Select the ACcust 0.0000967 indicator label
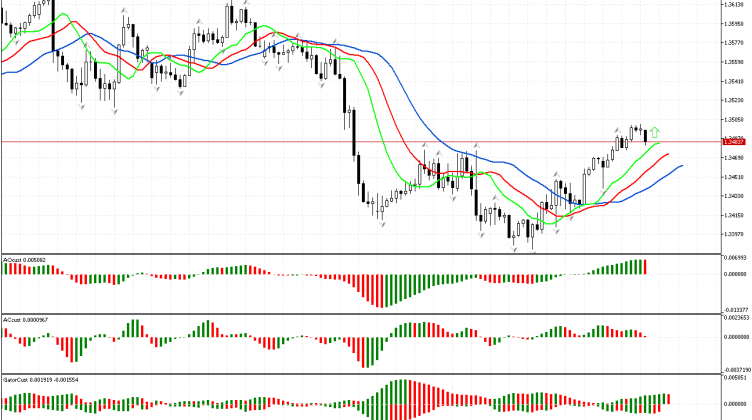Viewport: 752px width, 420px height. click(x=25, y=320)
